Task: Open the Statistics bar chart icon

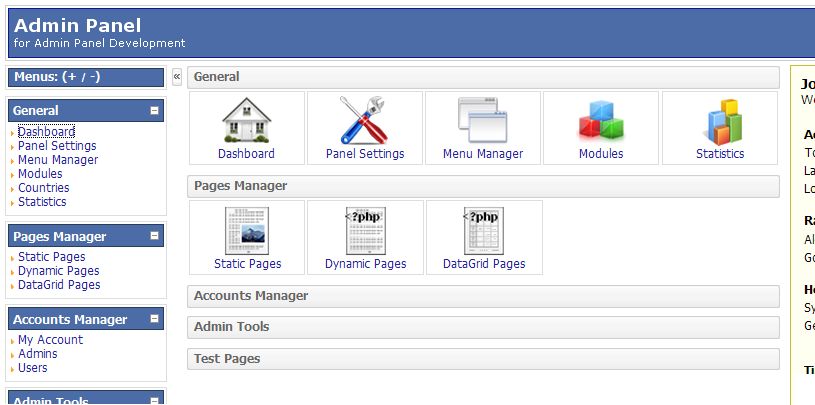Action: tap(720, 120)
